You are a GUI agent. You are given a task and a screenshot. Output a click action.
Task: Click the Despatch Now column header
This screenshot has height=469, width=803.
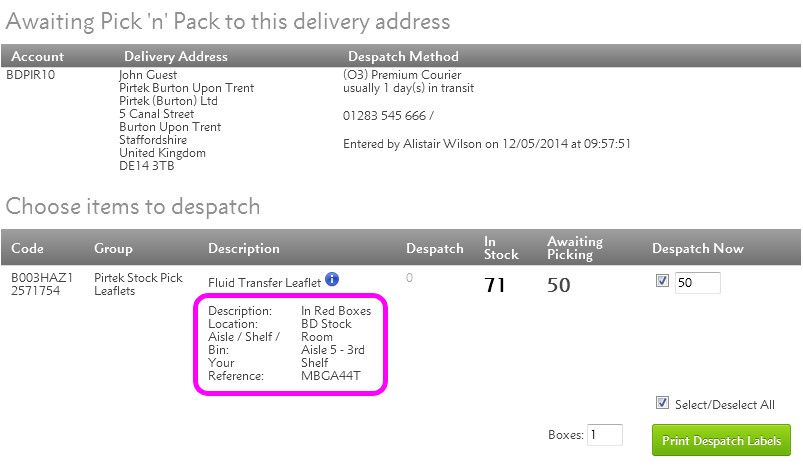tap(698, 248)
